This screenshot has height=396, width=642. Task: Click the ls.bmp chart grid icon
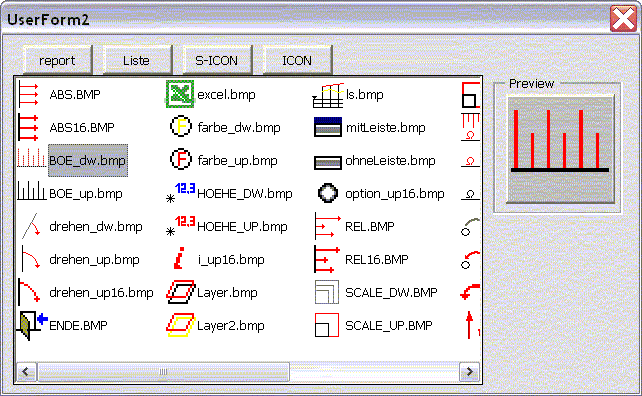point(328,95)
